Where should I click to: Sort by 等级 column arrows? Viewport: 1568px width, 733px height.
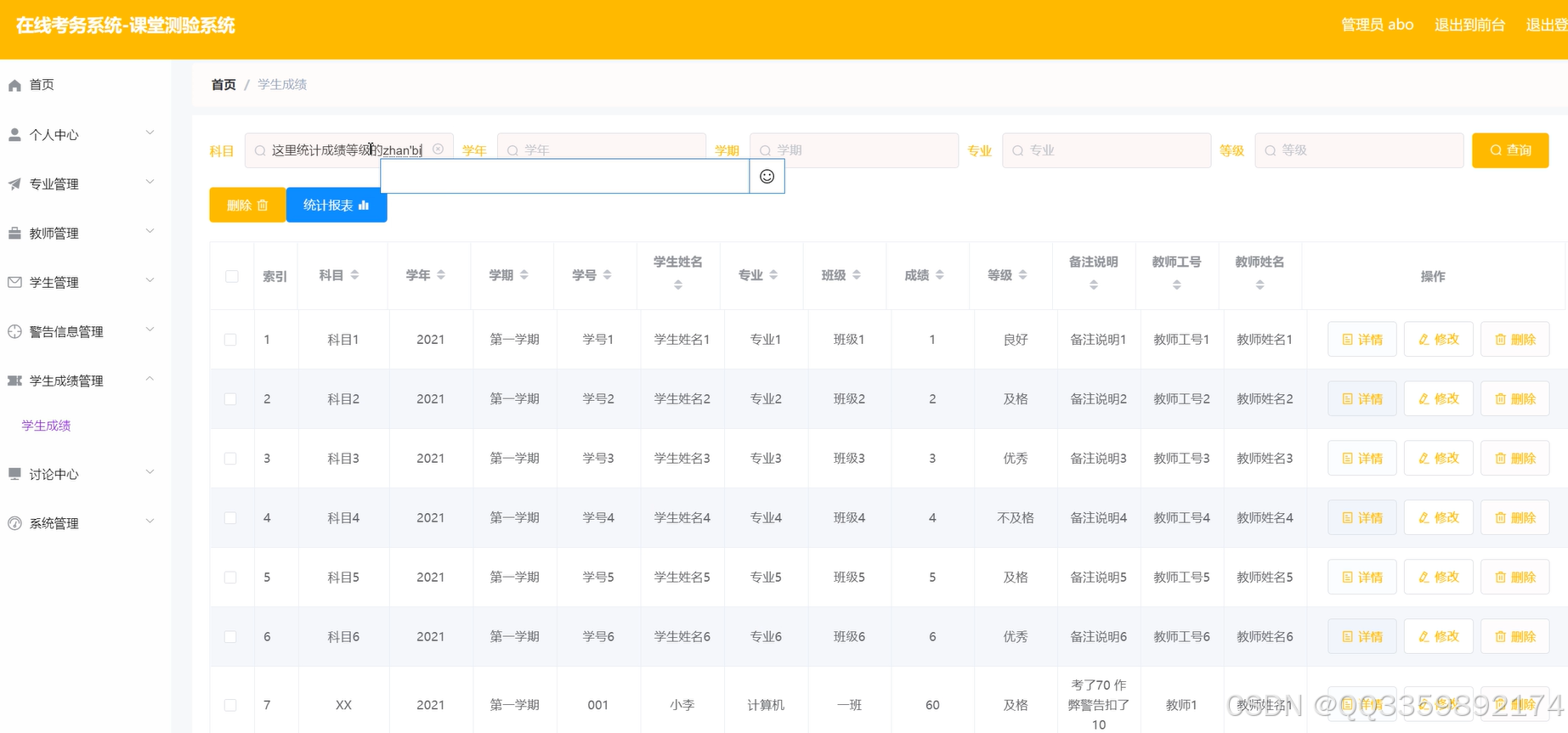(x=1022, y=275)
